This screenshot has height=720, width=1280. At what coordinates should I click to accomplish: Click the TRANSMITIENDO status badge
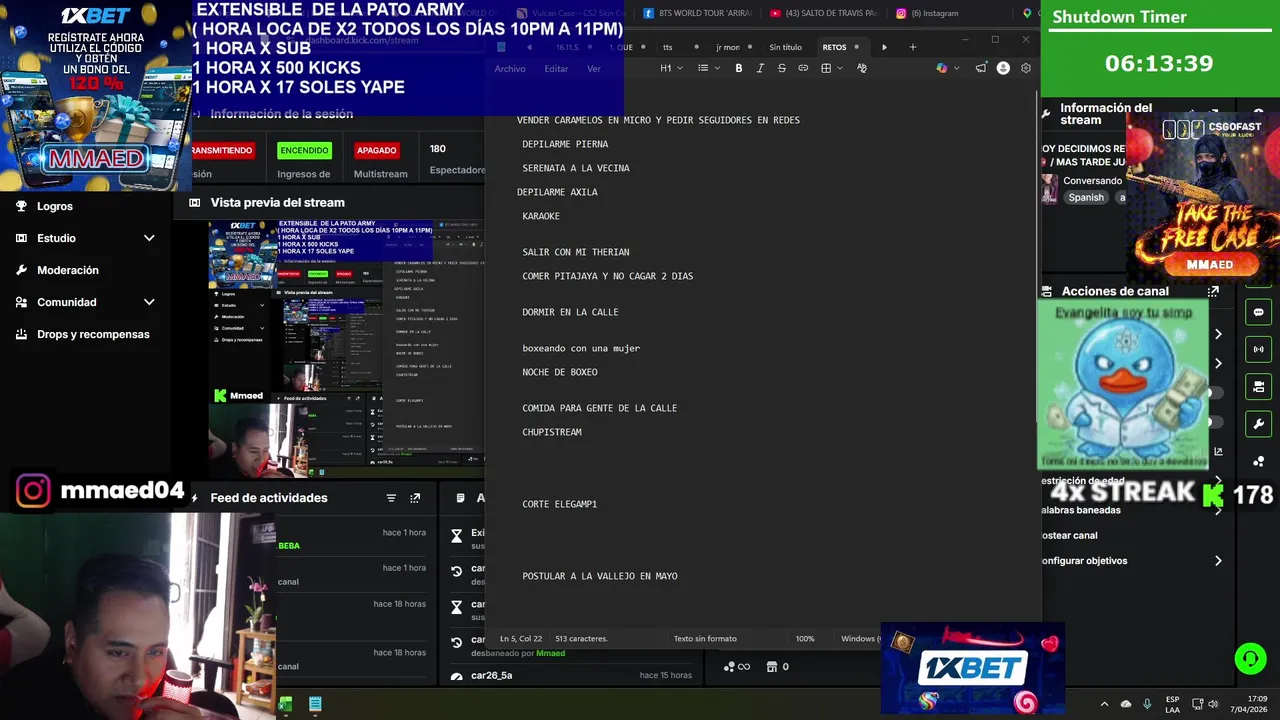[x=222, y=150]
